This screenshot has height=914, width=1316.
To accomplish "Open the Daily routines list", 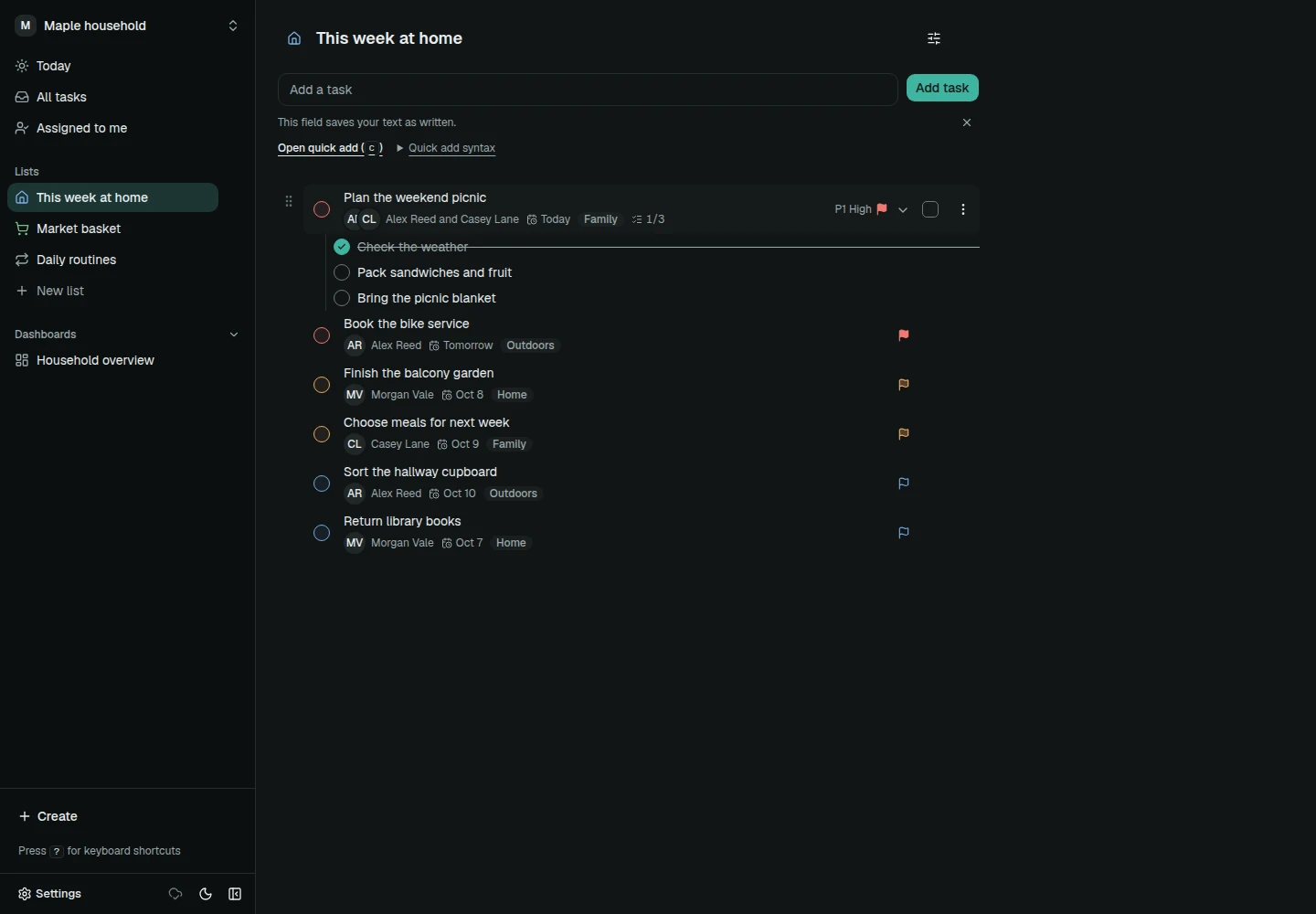I will click(113, 260).
